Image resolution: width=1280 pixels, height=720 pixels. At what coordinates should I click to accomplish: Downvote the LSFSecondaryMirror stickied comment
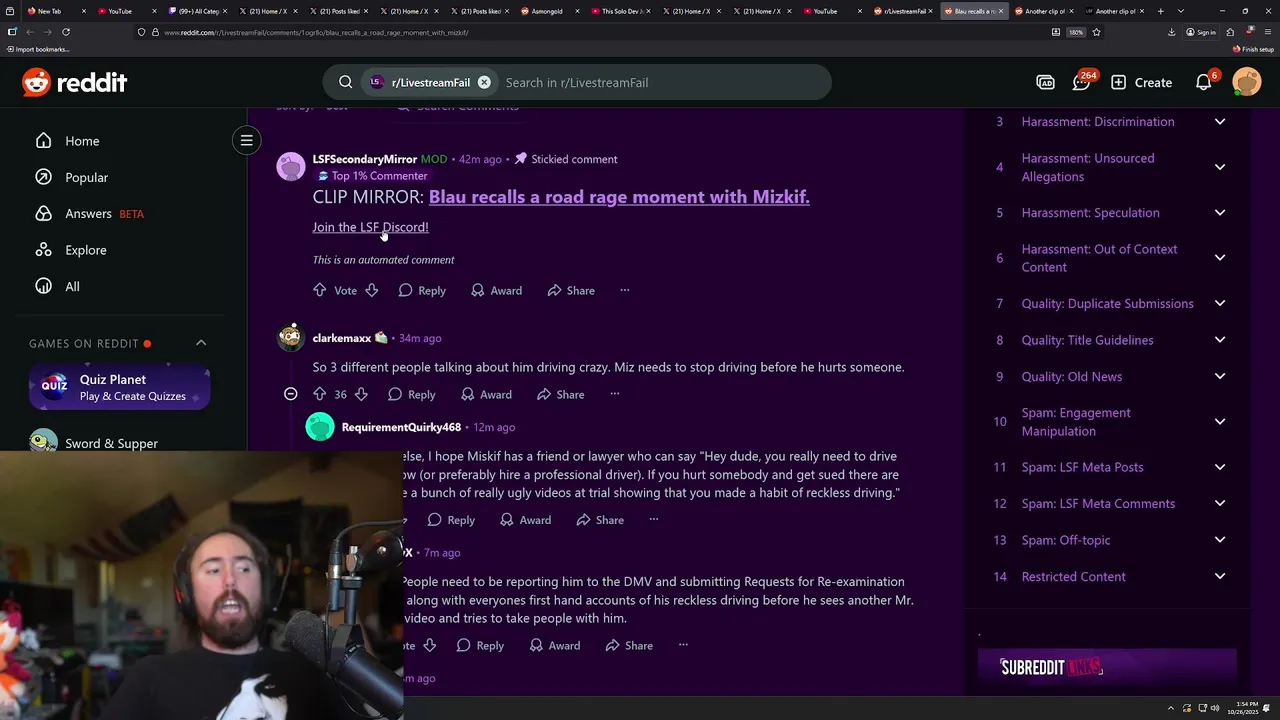coord(372,290)
